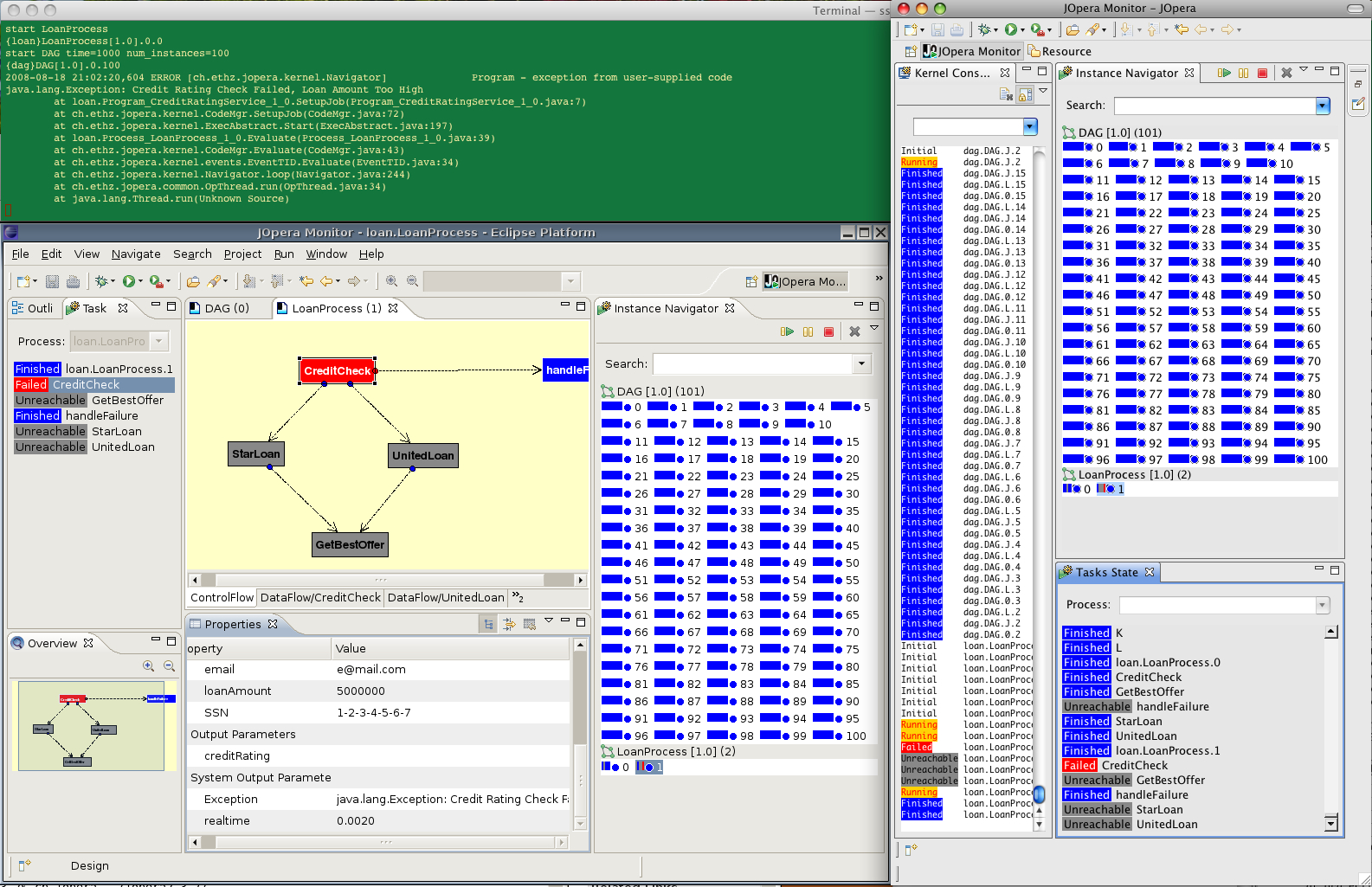
Task: Click Zoom out magnifier in Eclipse Platform toolbar
Action: (413, 281)
